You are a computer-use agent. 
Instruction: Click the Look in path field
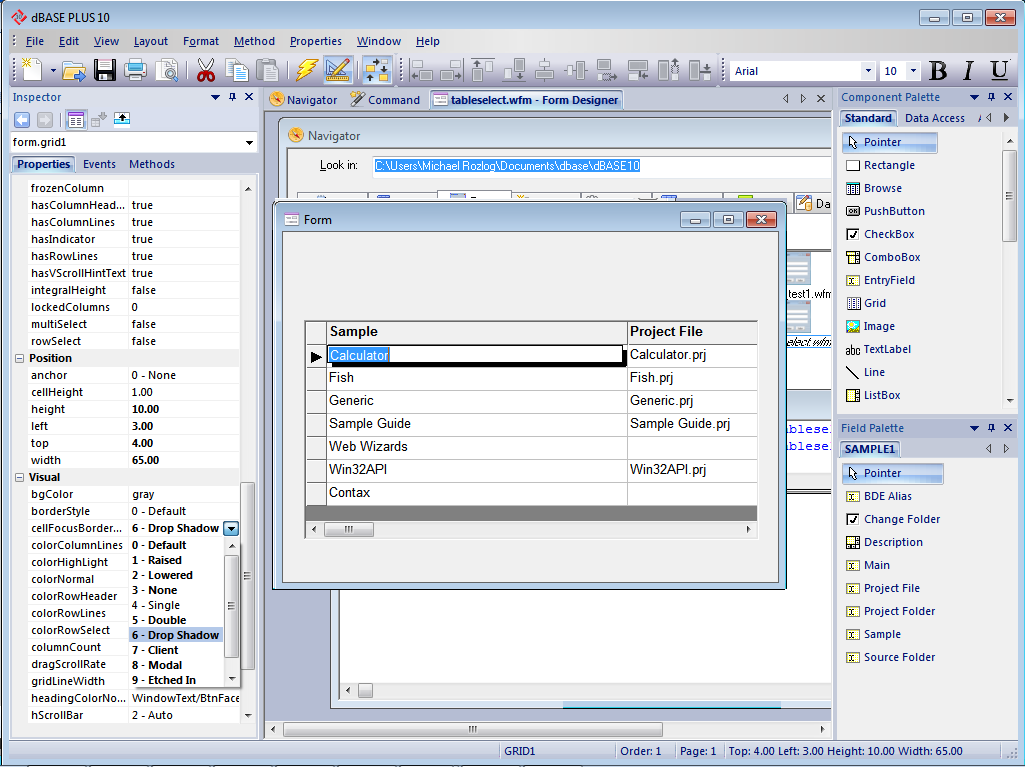(601, 166)
